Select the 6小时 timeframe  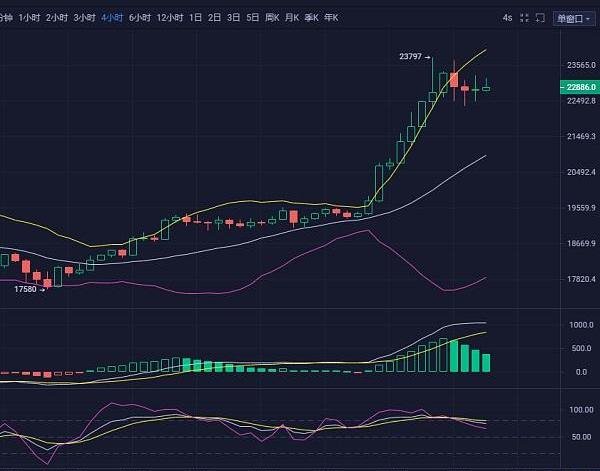140,18
